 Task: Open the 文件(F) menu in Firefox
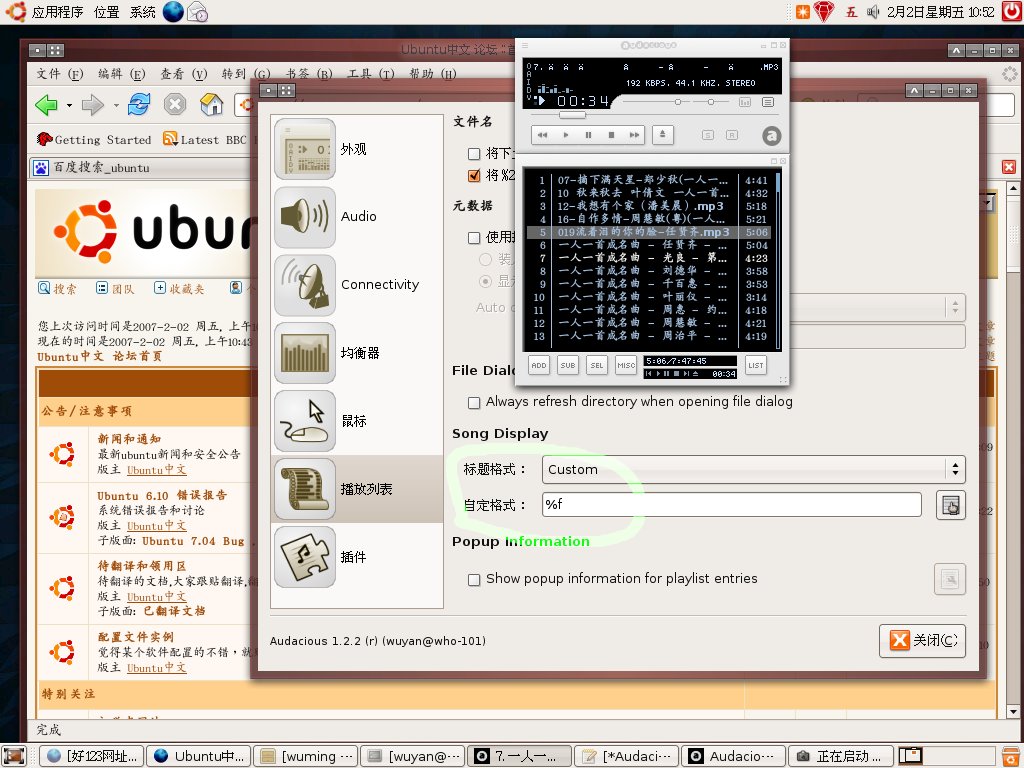[x=59, y=74]
